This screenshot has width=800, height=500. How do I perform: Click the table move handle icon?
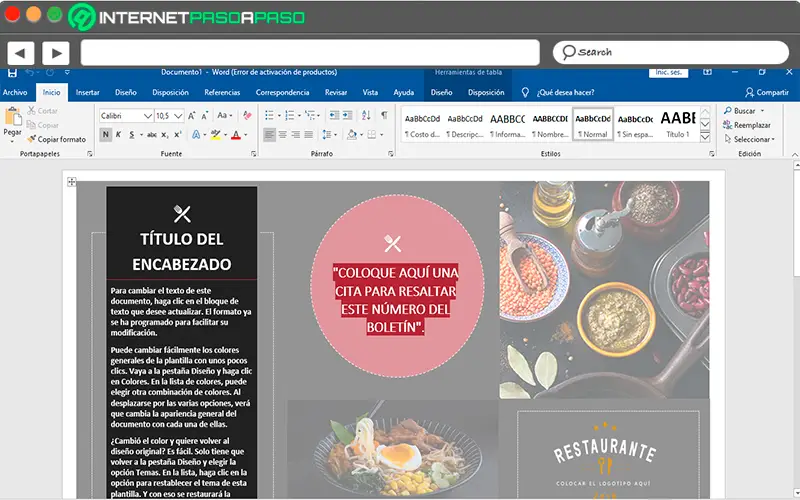(71, 182)
